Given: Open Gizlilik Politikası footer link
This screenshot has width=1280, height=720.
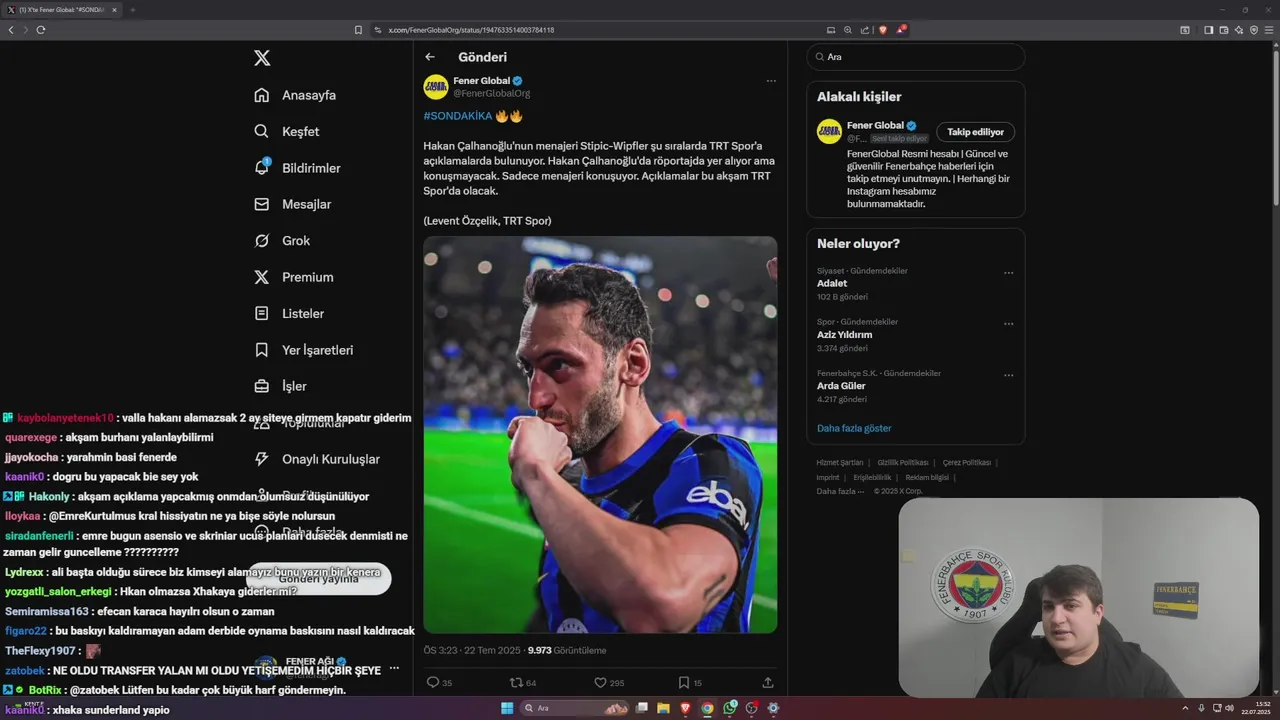Looking at the screenshot, I should pos(903,463).
